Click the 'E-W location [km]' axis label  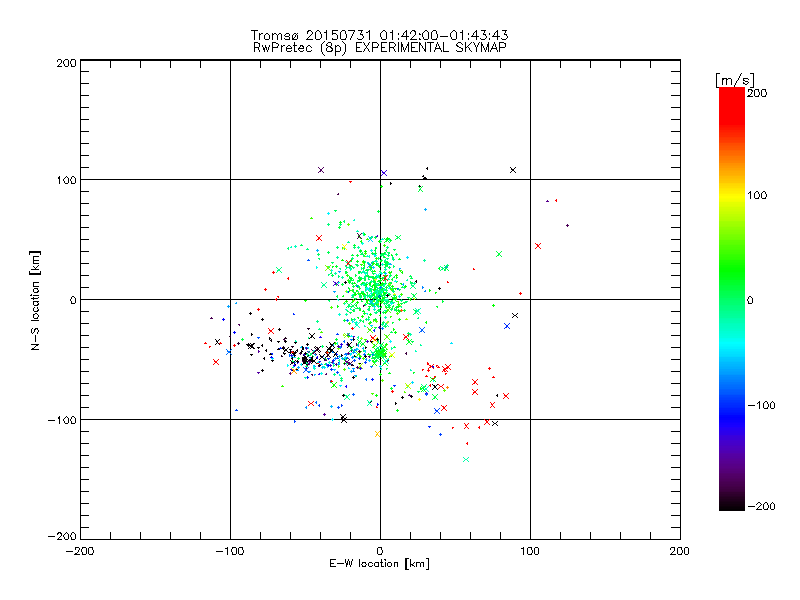[379, 564]
